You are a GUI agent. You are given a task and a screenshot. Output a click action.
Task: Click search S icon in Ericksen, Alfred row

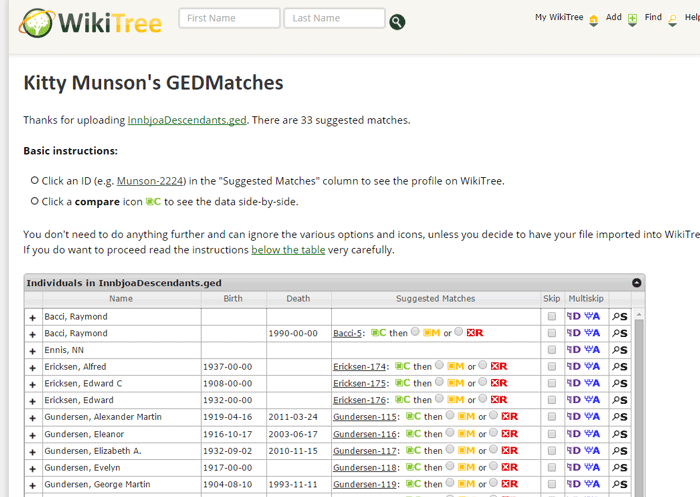point(620,367)
